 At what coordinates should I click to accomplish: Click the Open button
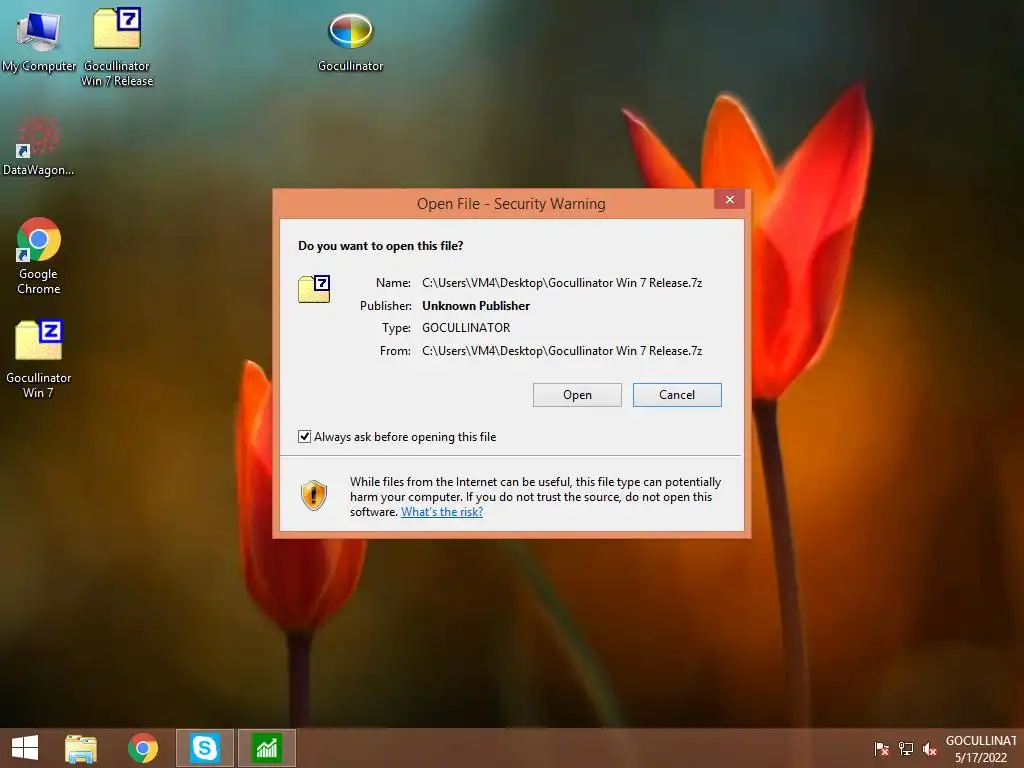pos(577,395)
